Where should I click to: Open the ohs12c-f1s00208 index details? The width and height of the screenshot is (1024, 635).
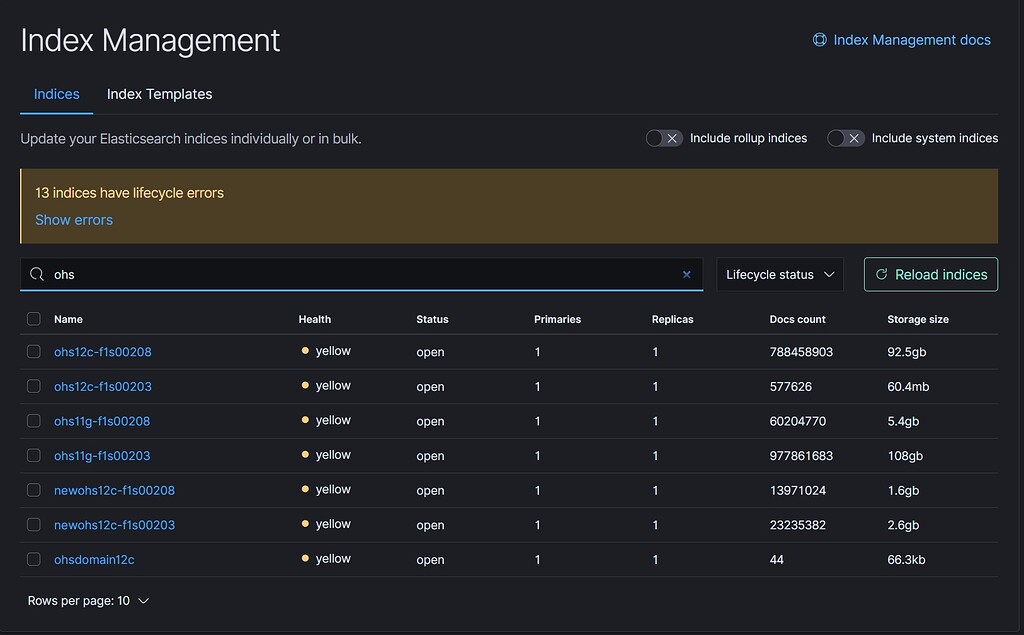101,351
